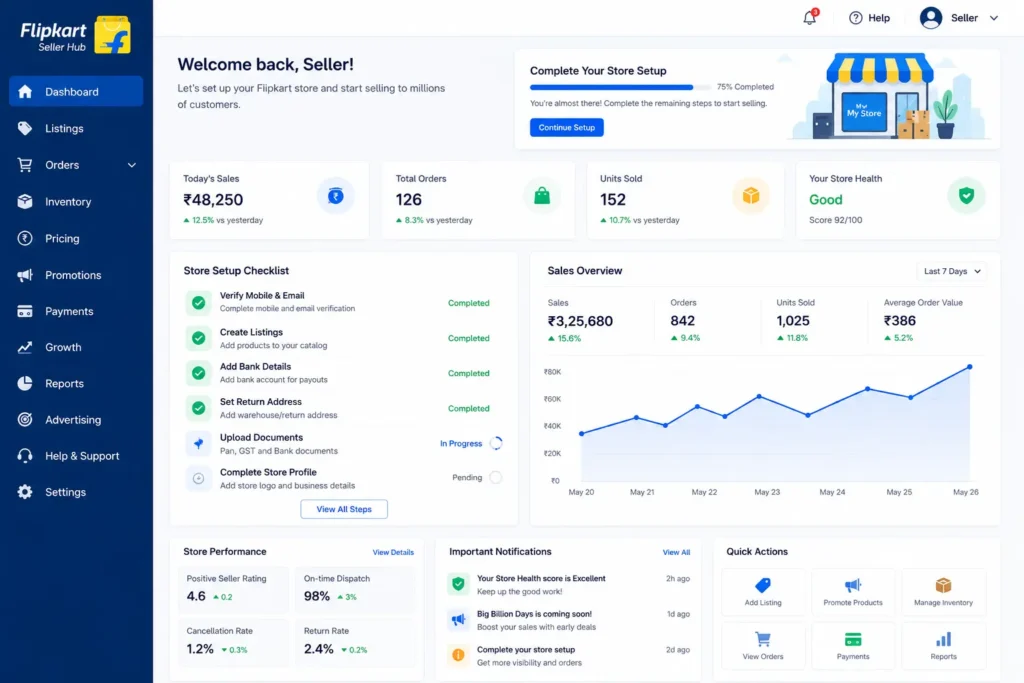Open the Last 7 Days dropdown
This screenshot has width=1024, height=683.
click(952, 271)
